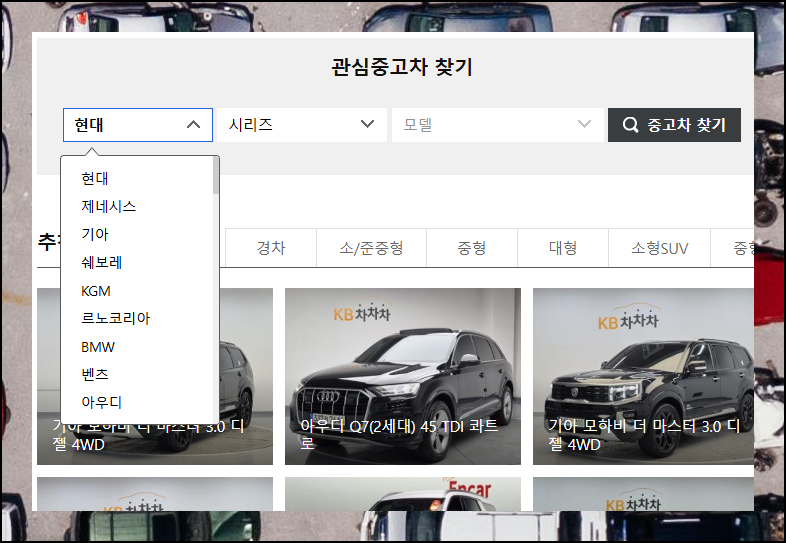Click the chevron in the 모델 dropdown
Image resolution: width=786 pixels, height=543 pixels.
[584, 124]
